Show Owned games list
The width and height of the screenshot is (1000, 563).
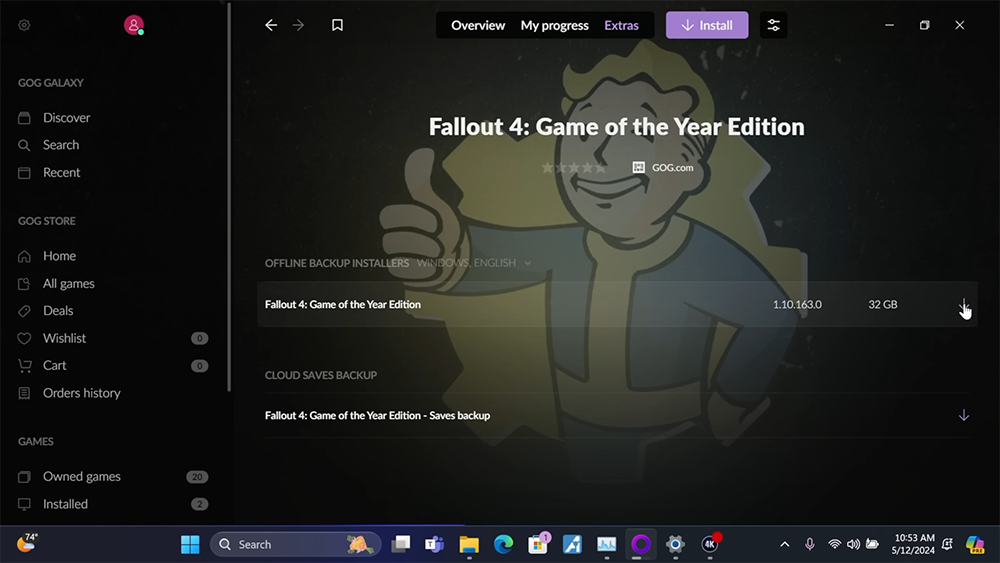point(82,477)
